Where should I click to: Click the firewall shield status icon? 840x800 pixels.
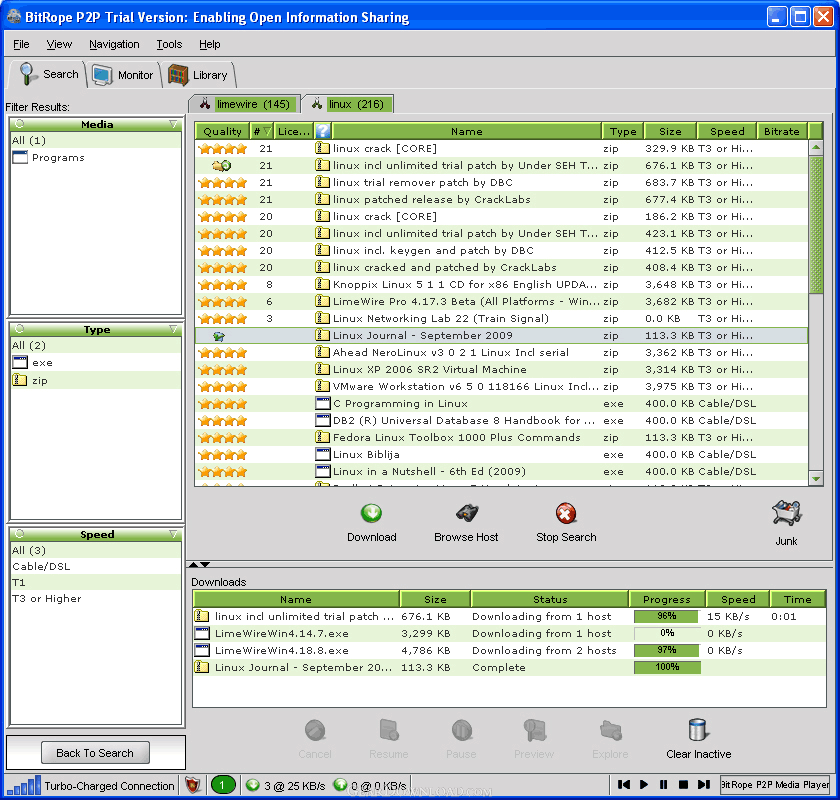coord(193,786)
